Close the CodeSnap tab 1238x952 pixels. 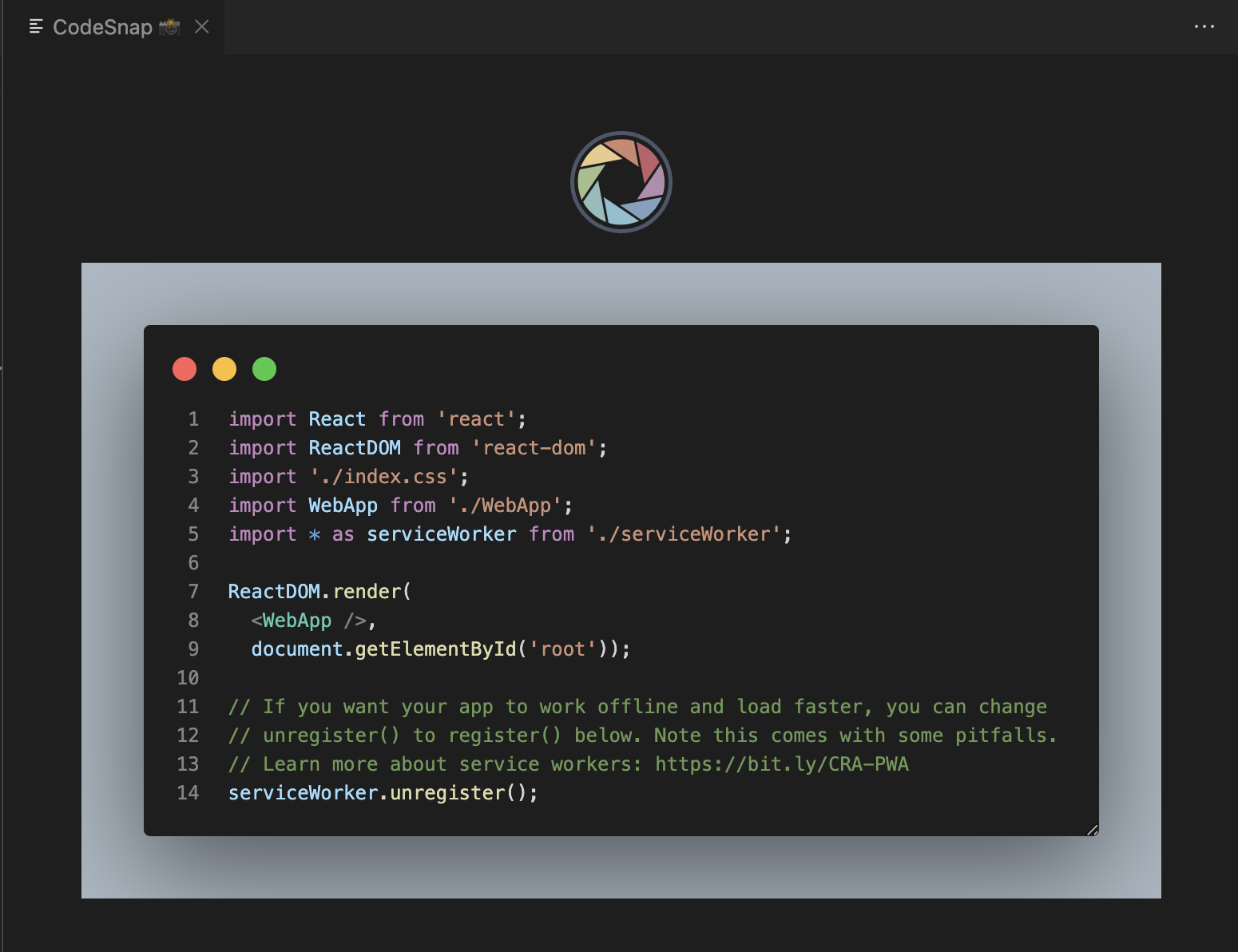pos(202,27)
